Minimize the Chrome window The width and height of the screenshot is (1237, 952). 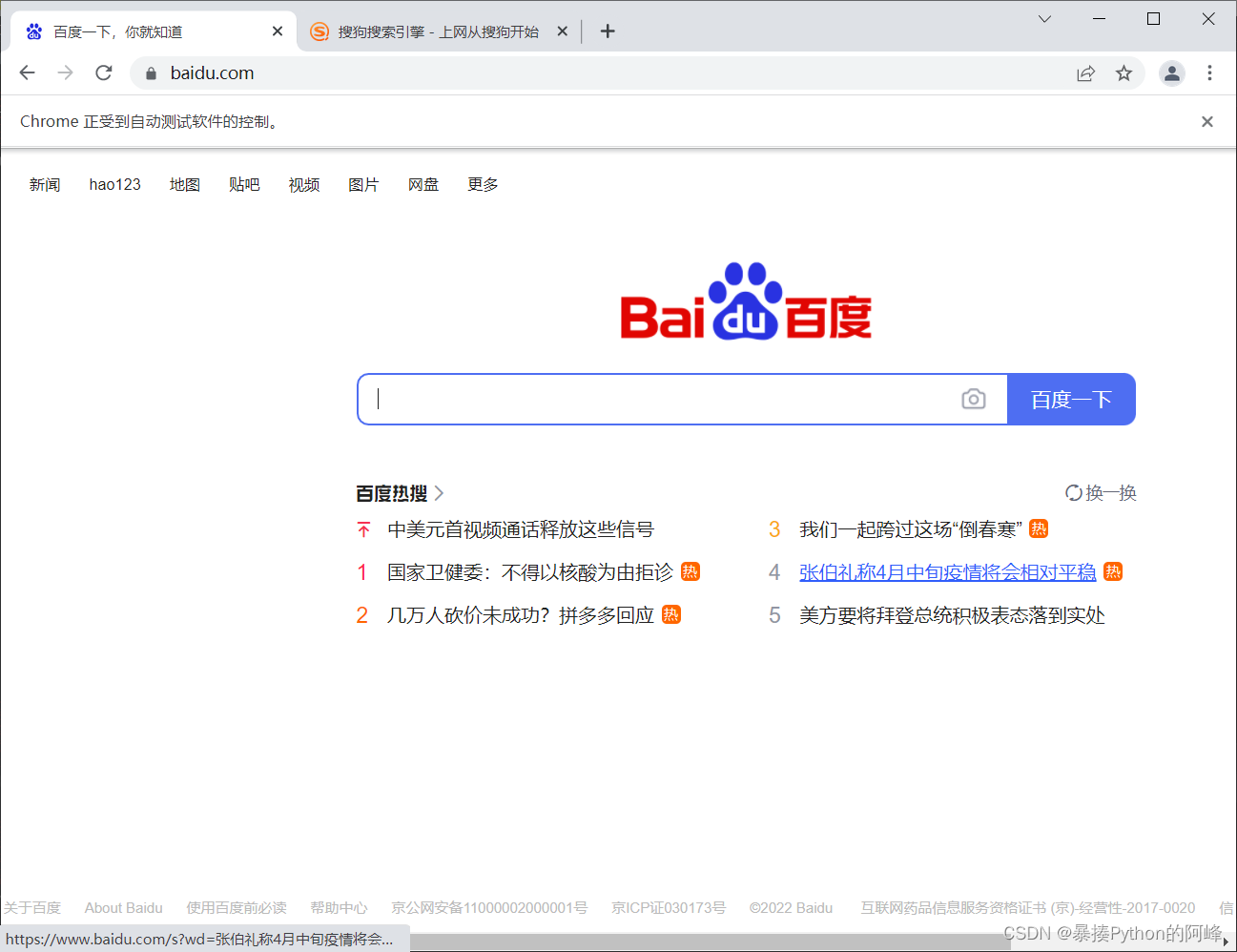pos(1099,18)
